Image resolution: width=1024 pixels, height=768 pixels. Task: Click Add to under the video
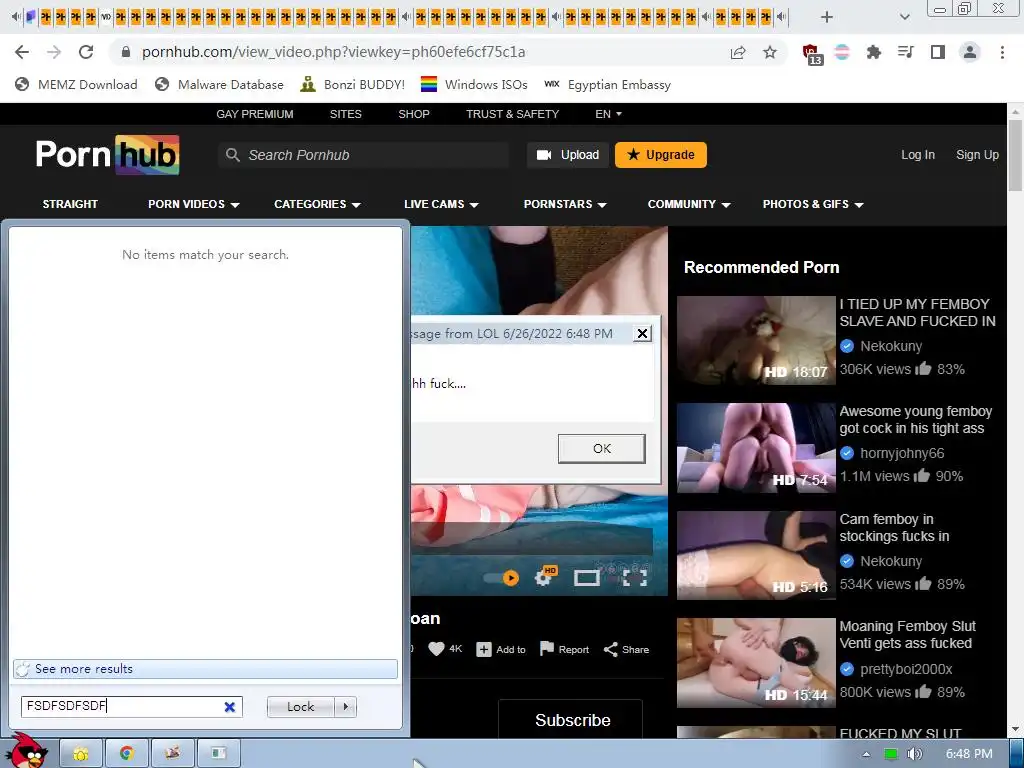click(x=501, y=649)
